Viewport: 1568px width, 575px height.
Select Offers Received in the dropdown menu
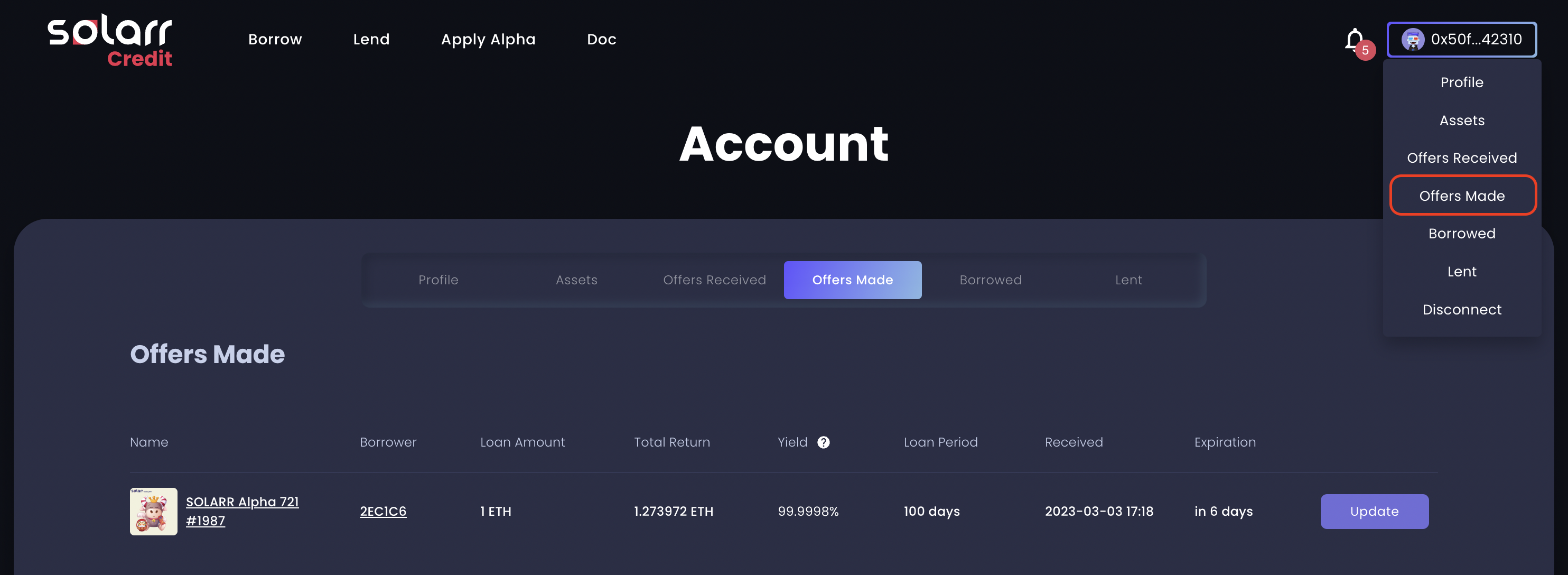[1461, 158]
